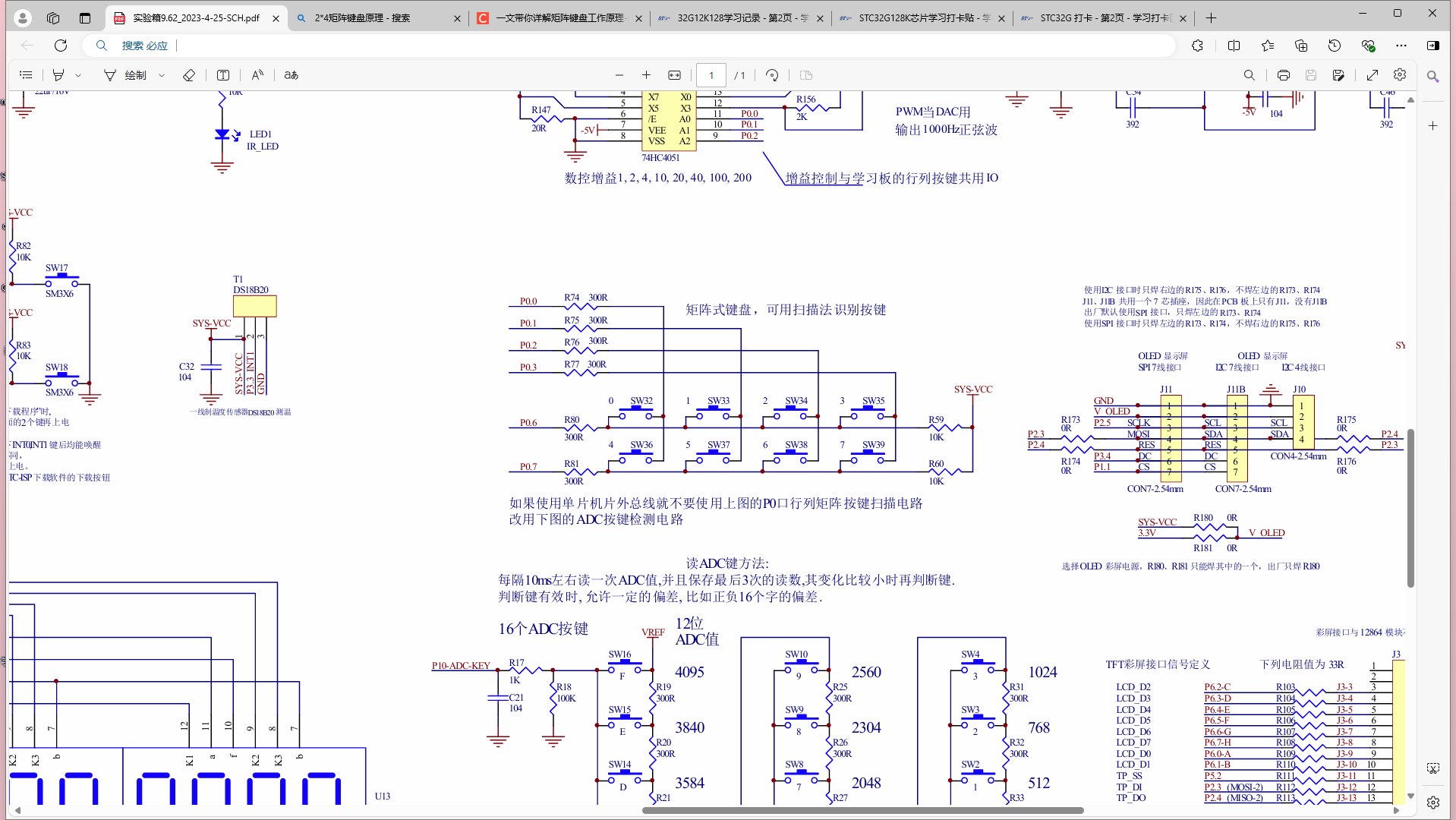
Task: Save the PDF file
Action: (1310, 75)
